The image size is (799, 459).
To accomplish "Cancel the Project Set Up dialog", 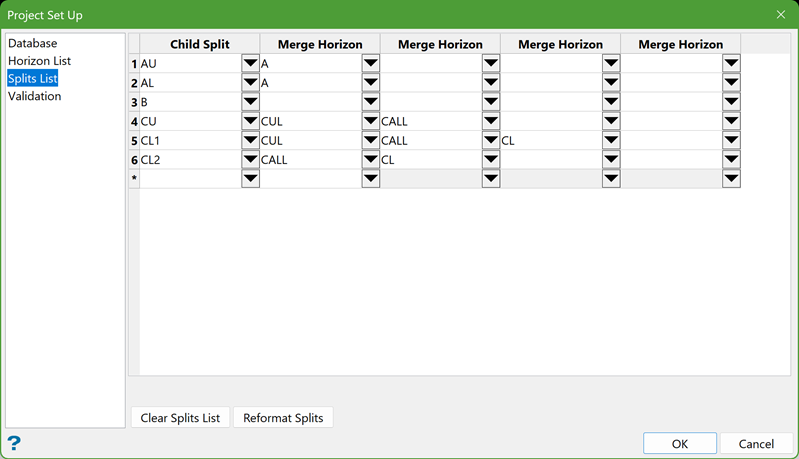I will pos(756,443).
